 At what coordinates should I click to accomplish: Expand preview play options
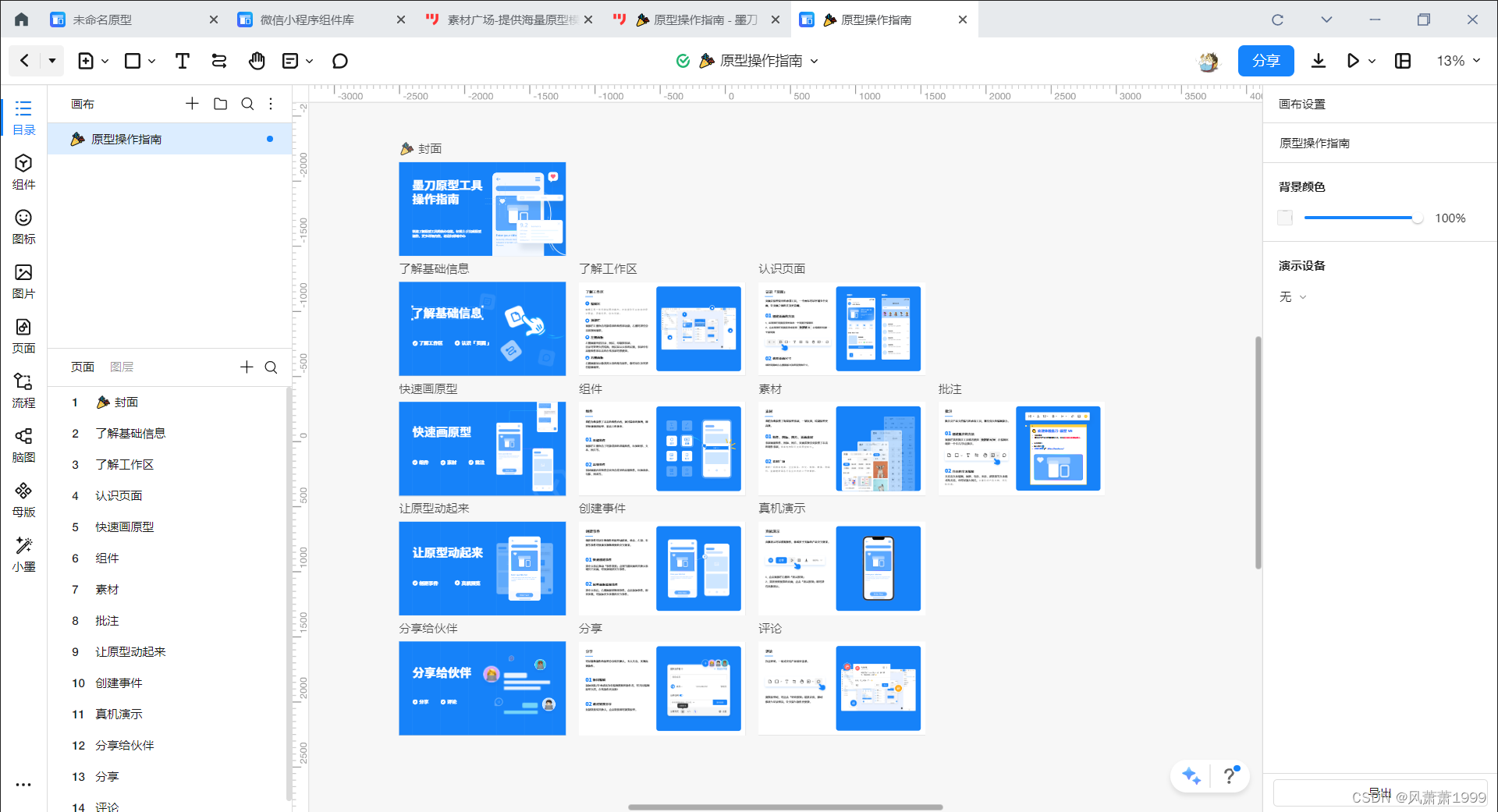click(1372, 61)
